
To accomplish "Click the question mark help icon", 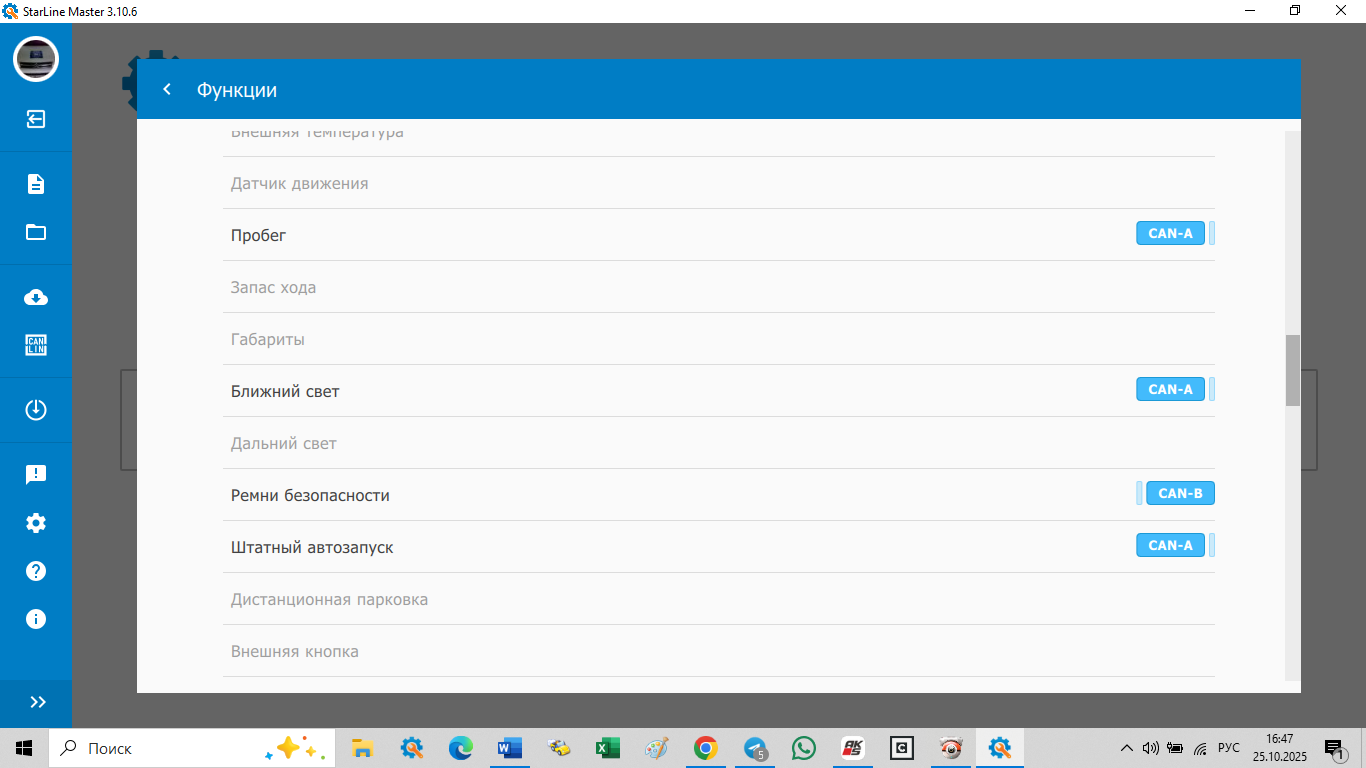I will (x=36, y=571).
